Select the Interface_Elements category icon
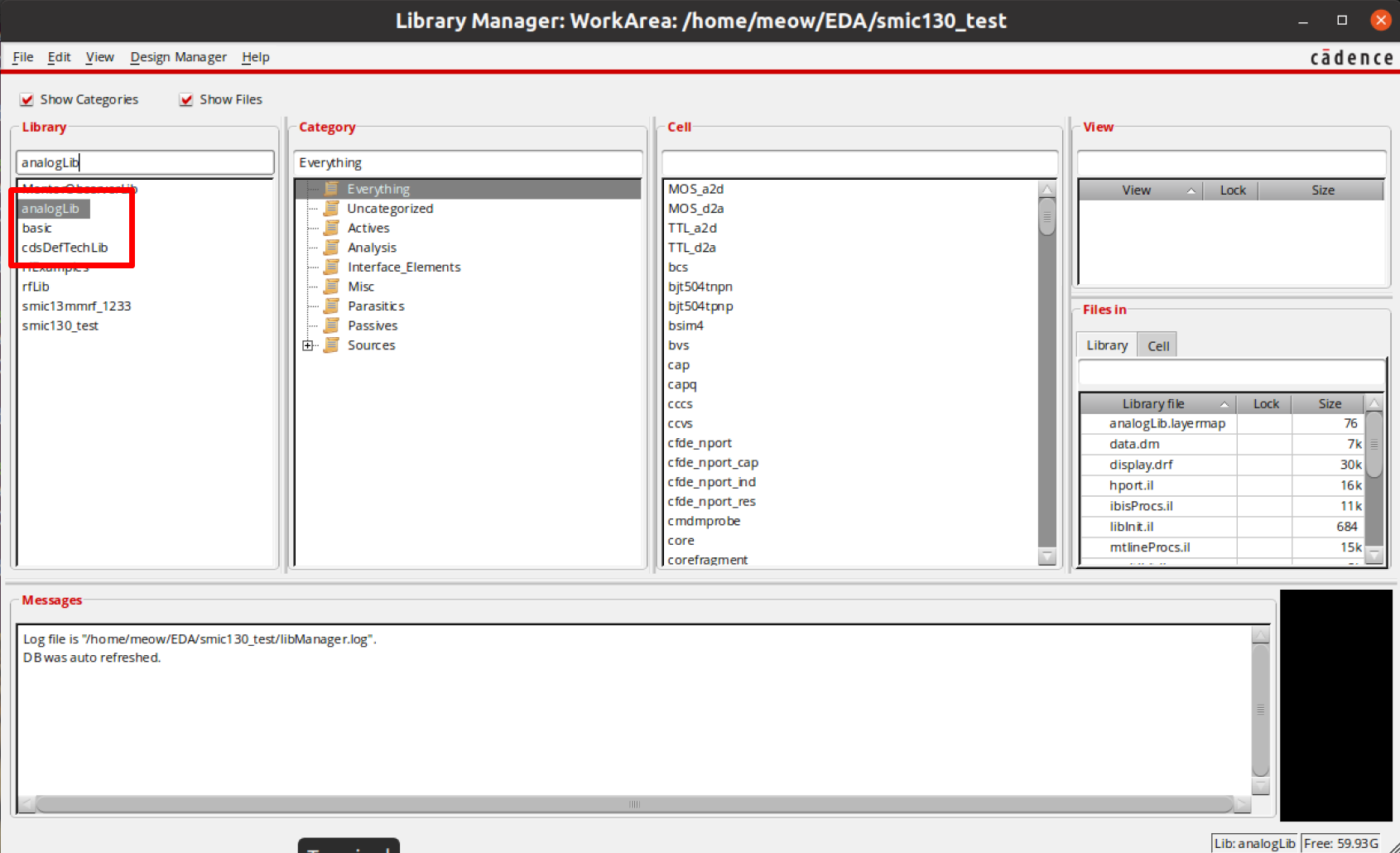This screenshot has height=853, width=1400. (x=330, y=267)
